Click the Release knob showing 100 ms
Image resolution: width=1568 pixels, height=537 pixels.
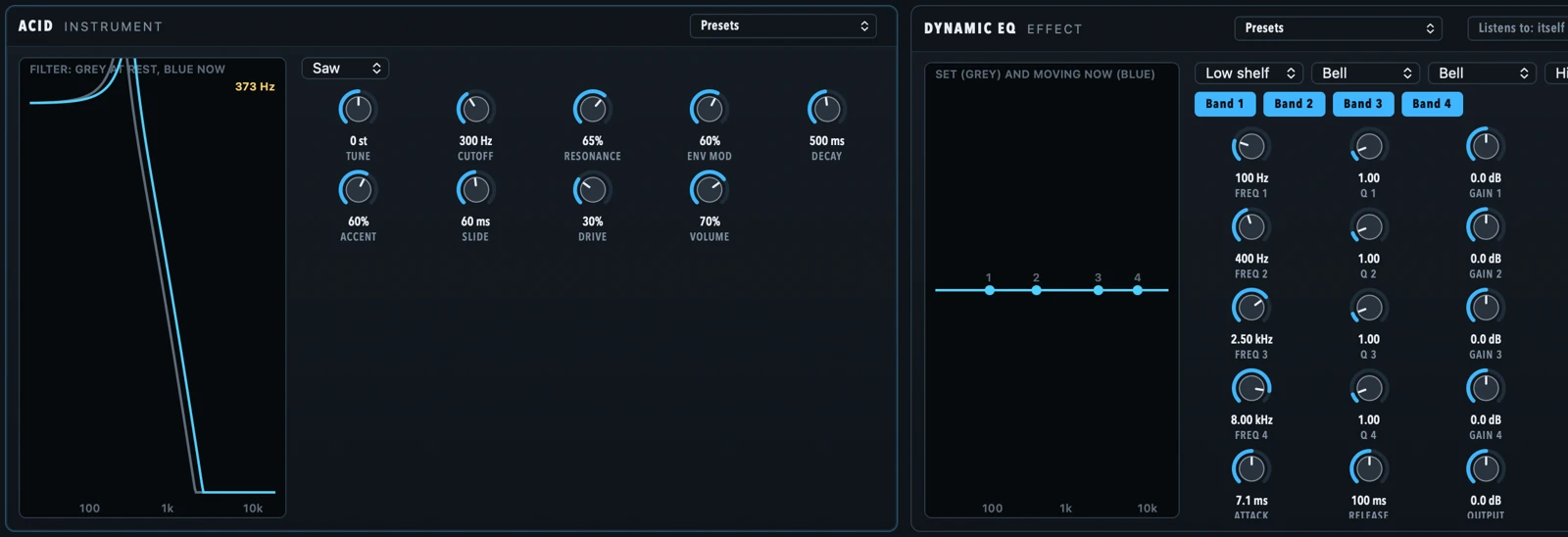(x=1368, y=469)
